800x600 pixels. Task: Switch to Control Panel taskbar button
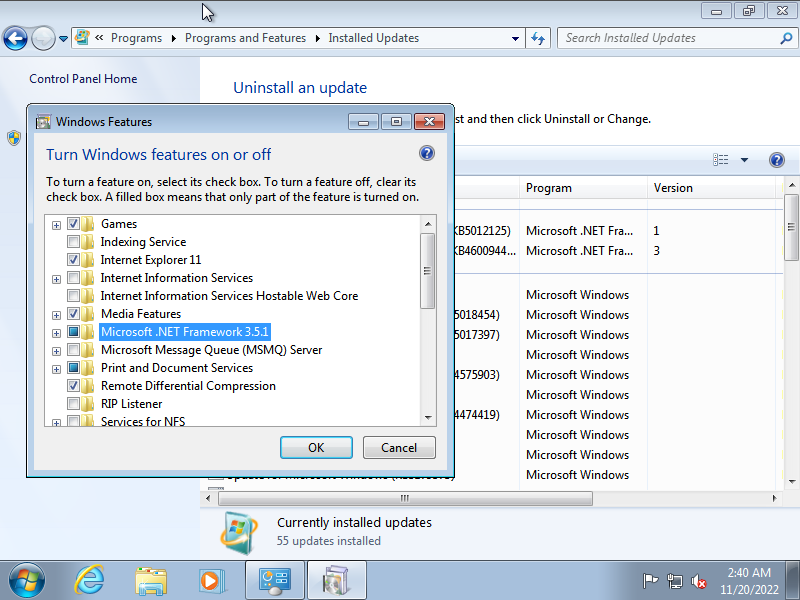click(275, 581)
